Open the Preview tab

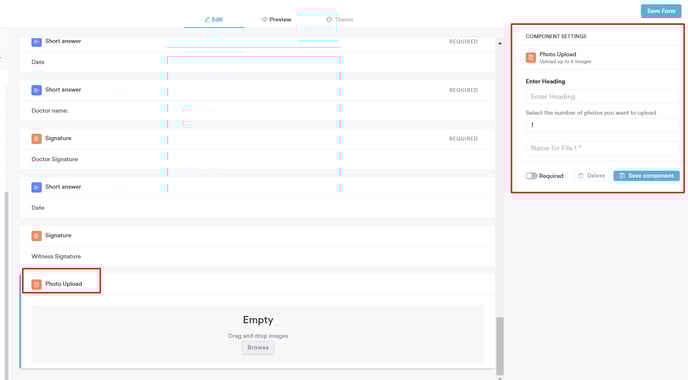276,19
